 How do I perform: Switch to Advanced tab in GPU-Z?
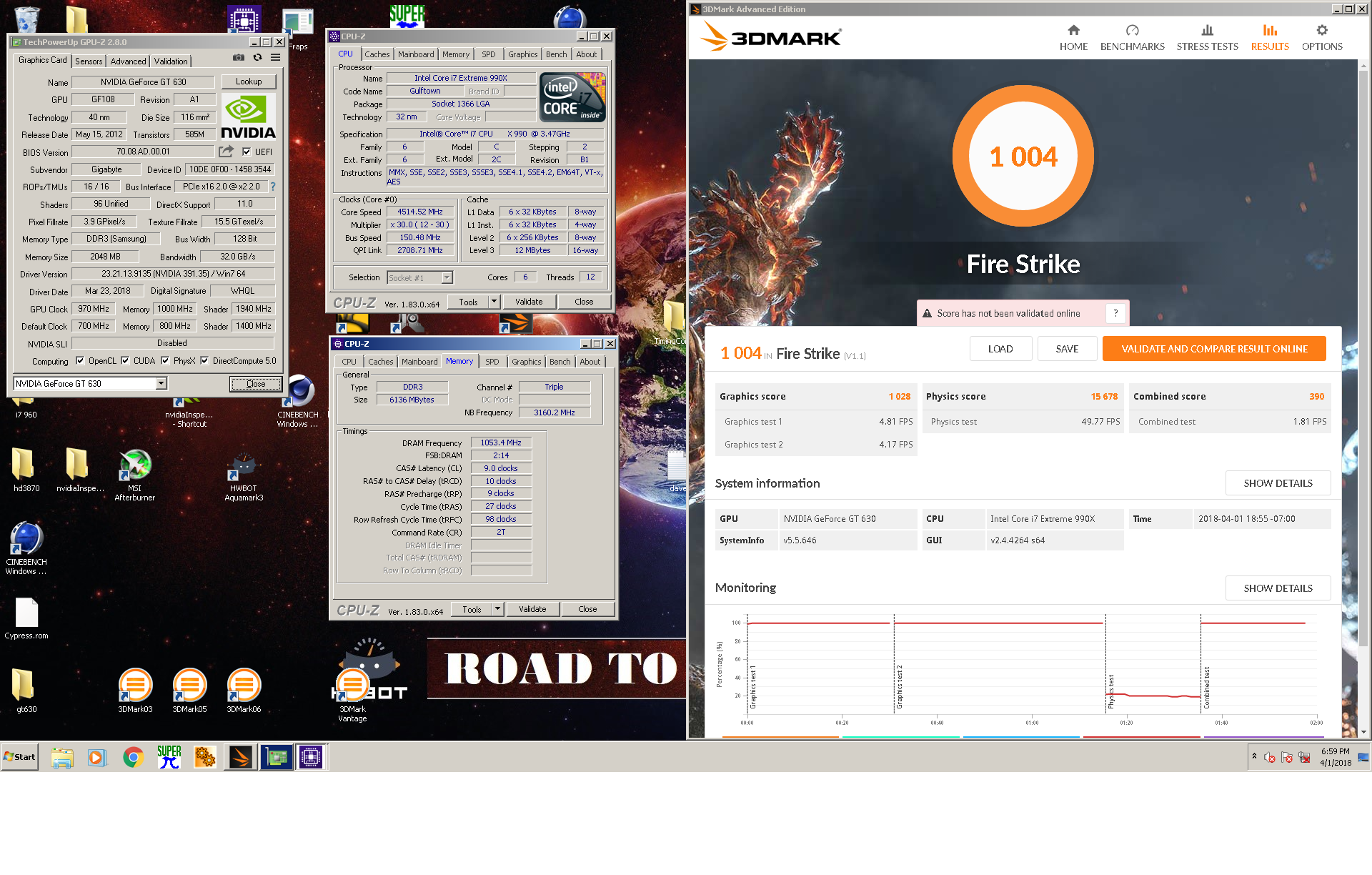128,61
